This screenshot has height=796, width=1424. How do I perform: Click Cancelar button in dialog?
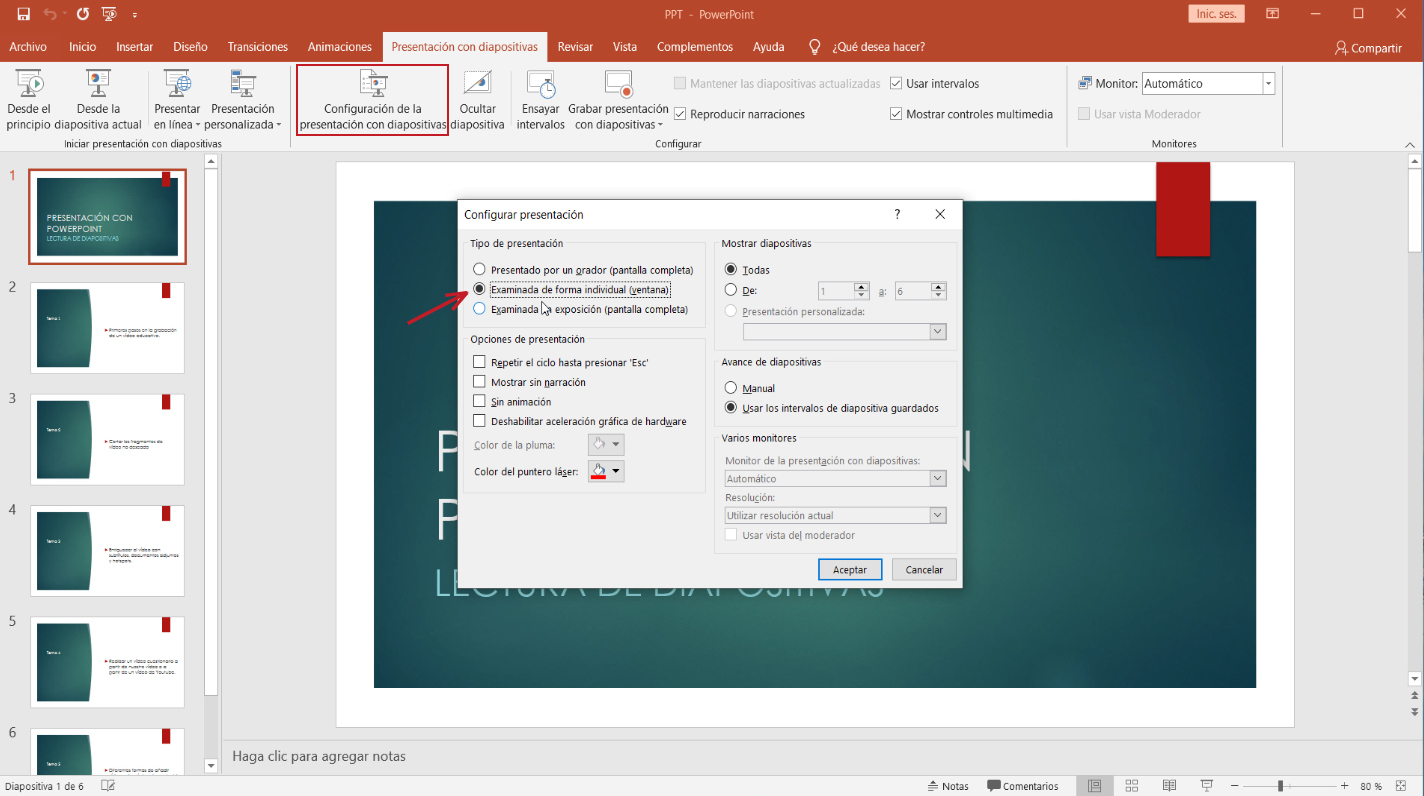pyautogui.click(x=924, y=569)
